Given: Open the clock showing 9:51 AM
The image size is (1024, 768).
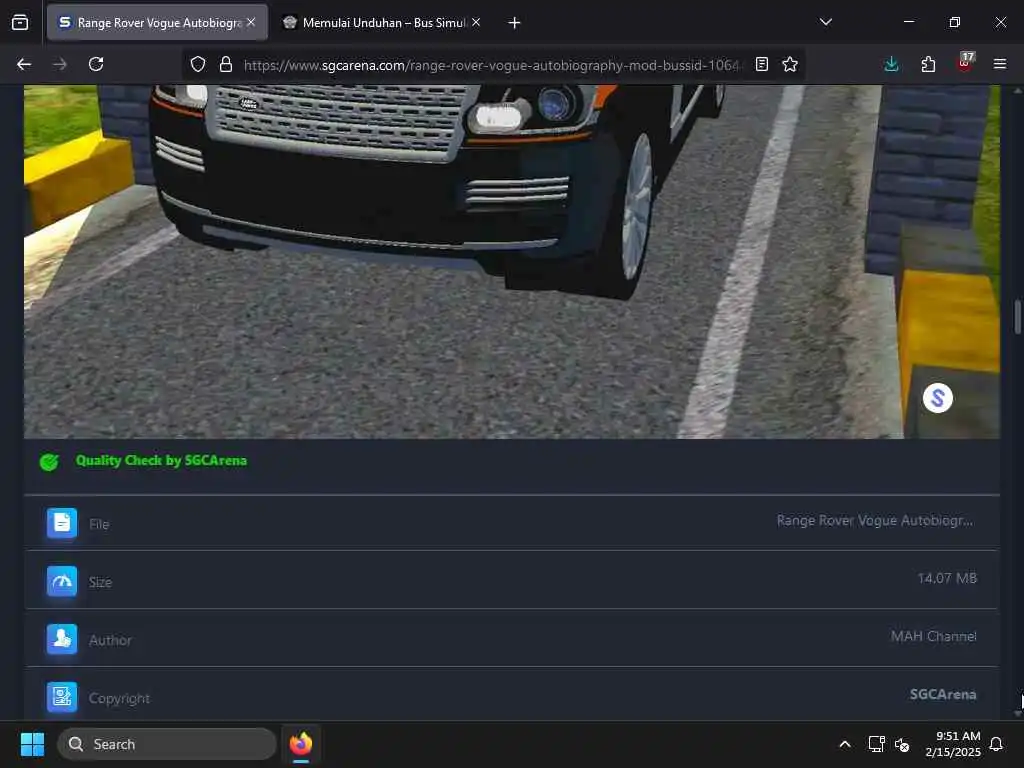Looking at the screenshot, I should (953, 744).
